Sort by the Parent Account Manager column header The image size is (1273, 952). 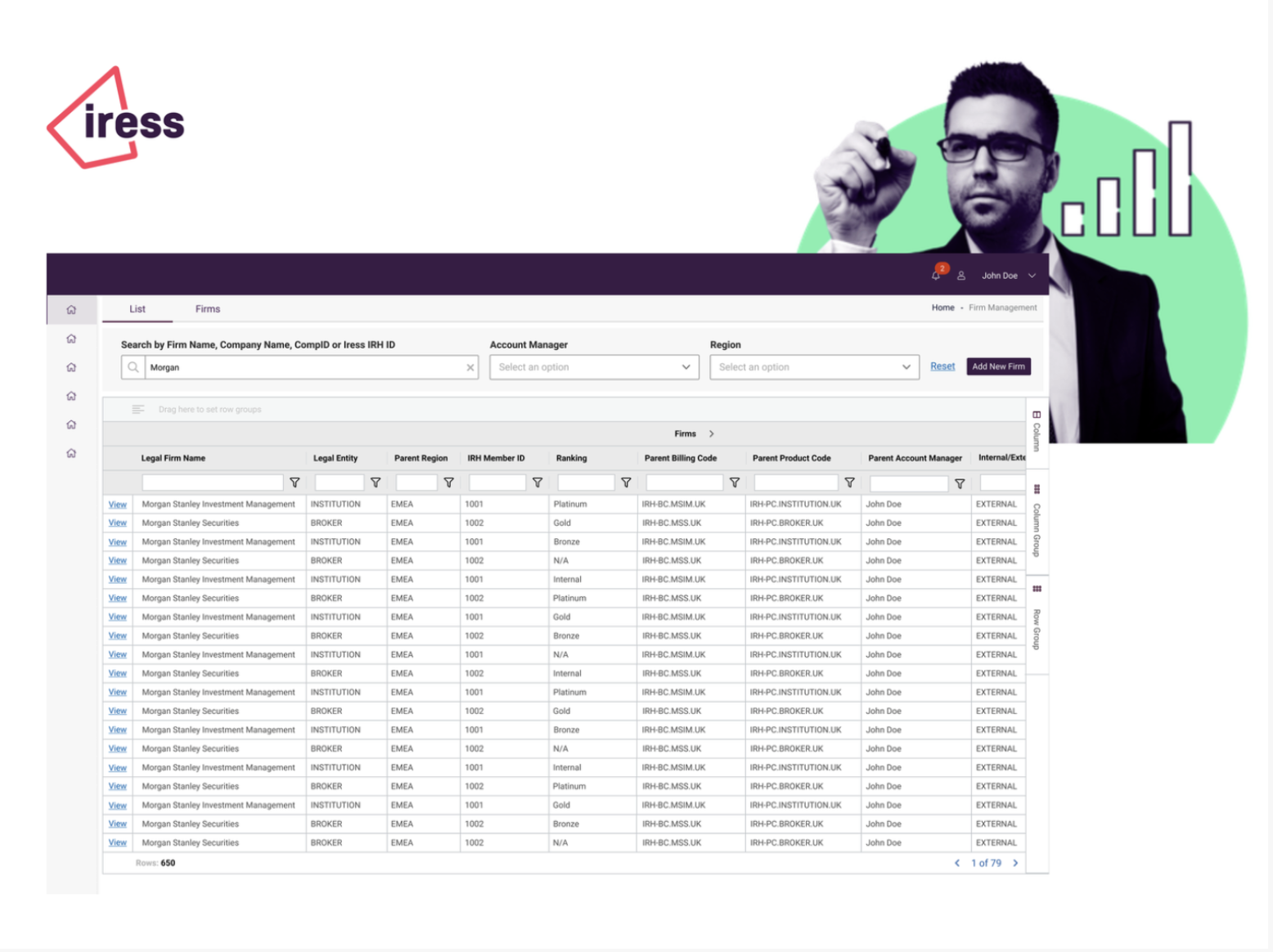pyautogui.click(x=915, y=458)
